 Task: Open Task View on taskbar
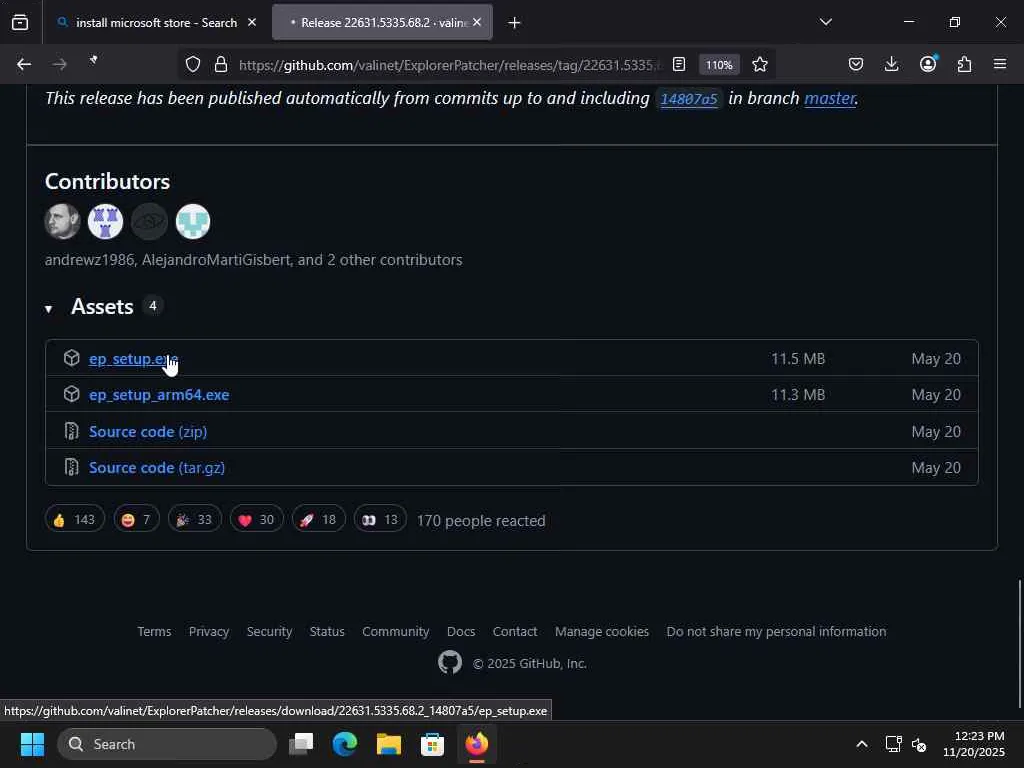click(x=301, y=744)
